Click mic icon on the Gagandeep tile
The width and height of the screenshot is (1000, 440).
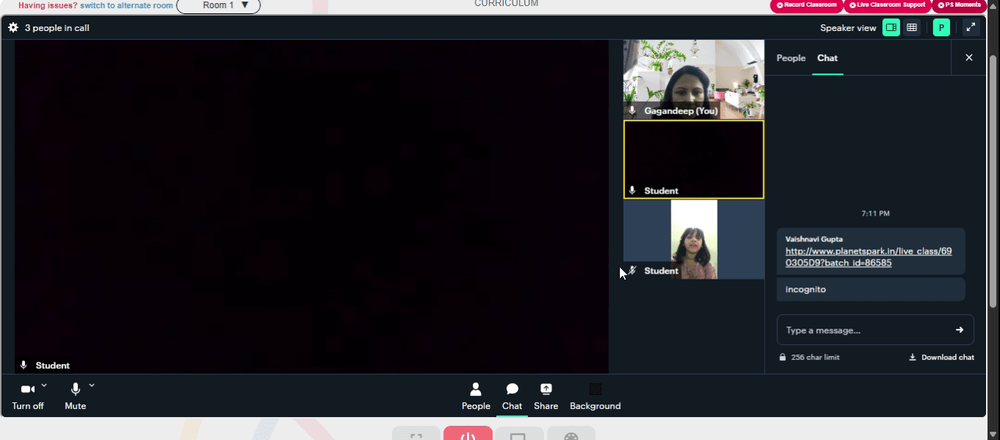[x=632, y=110]
